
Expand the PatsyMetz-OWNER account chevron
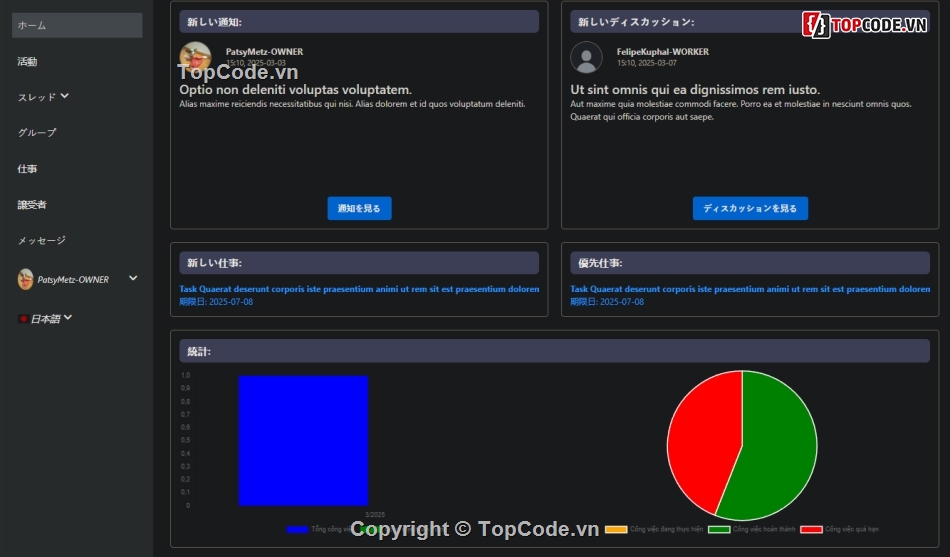(133, 278)
